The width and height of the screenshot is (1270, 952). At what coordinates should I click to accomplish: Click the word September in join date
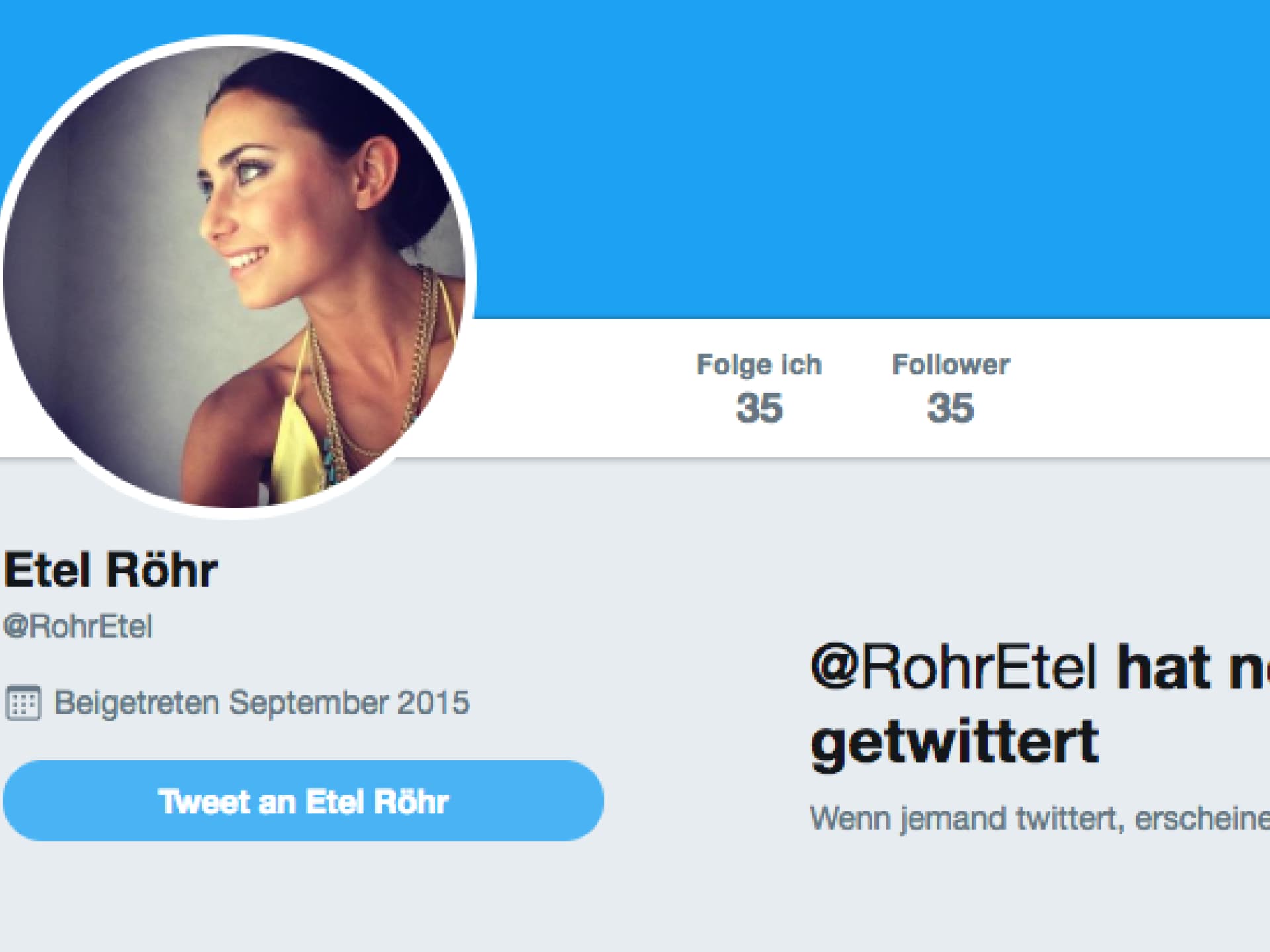coord(308,703)
